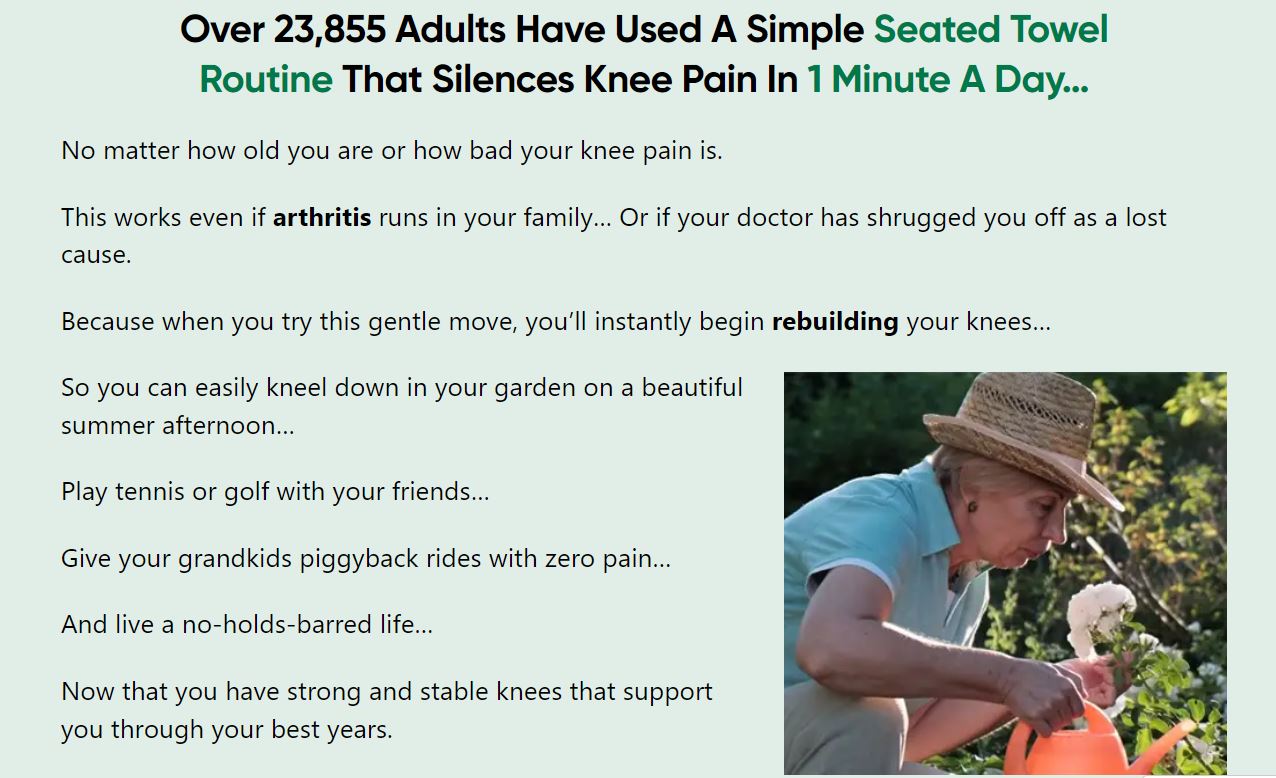Screen dimensions: 1276x778
Task: Click 'And live a no-holds-barred life' line
Action: click(246, 624)
